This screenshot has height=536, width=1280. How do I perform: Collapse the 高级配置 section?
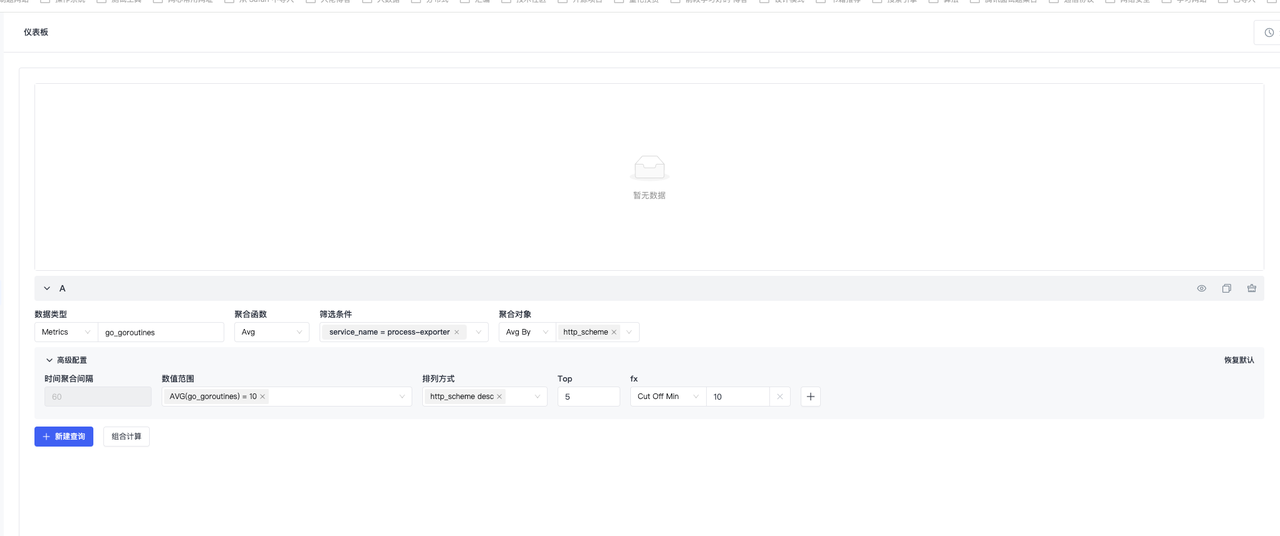(50, 360)
